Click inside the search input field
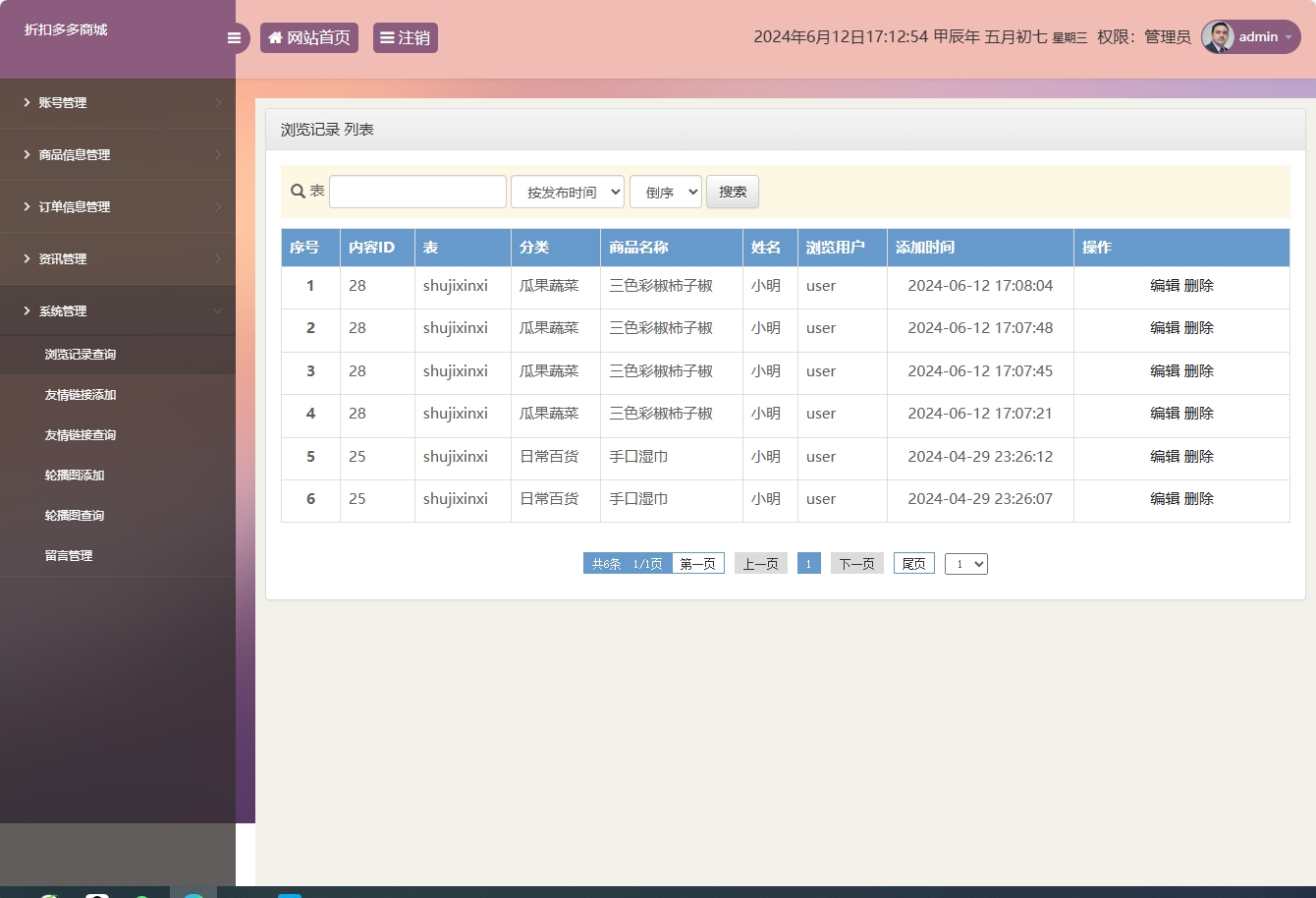 tap(416, 191)
